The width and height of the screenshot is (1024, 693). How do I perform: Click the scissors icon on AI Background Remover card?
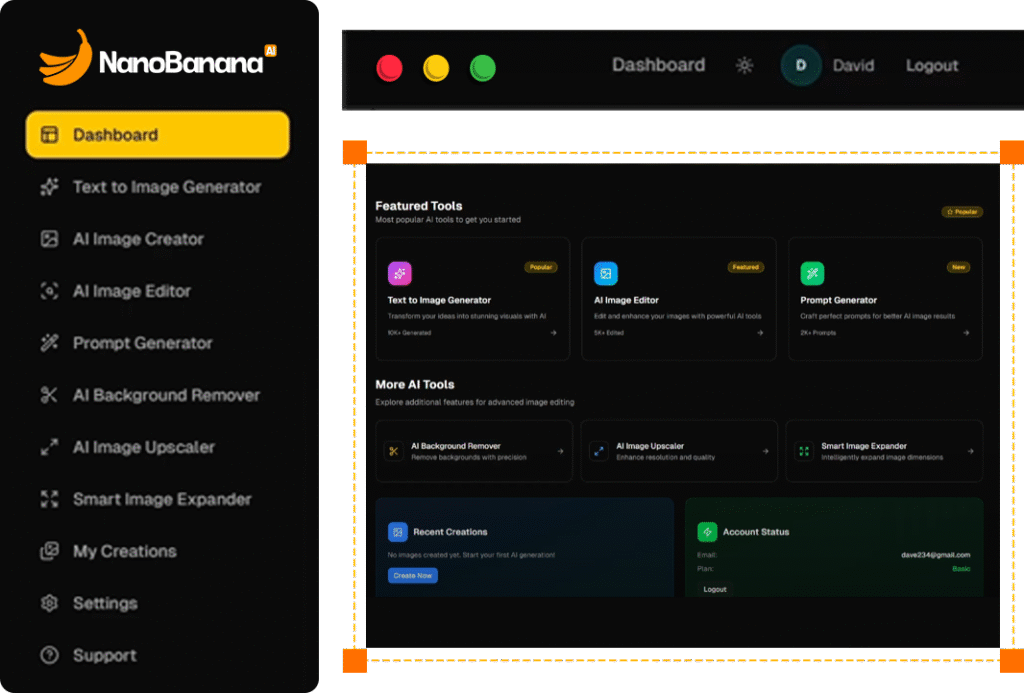[x=393, y=451]
